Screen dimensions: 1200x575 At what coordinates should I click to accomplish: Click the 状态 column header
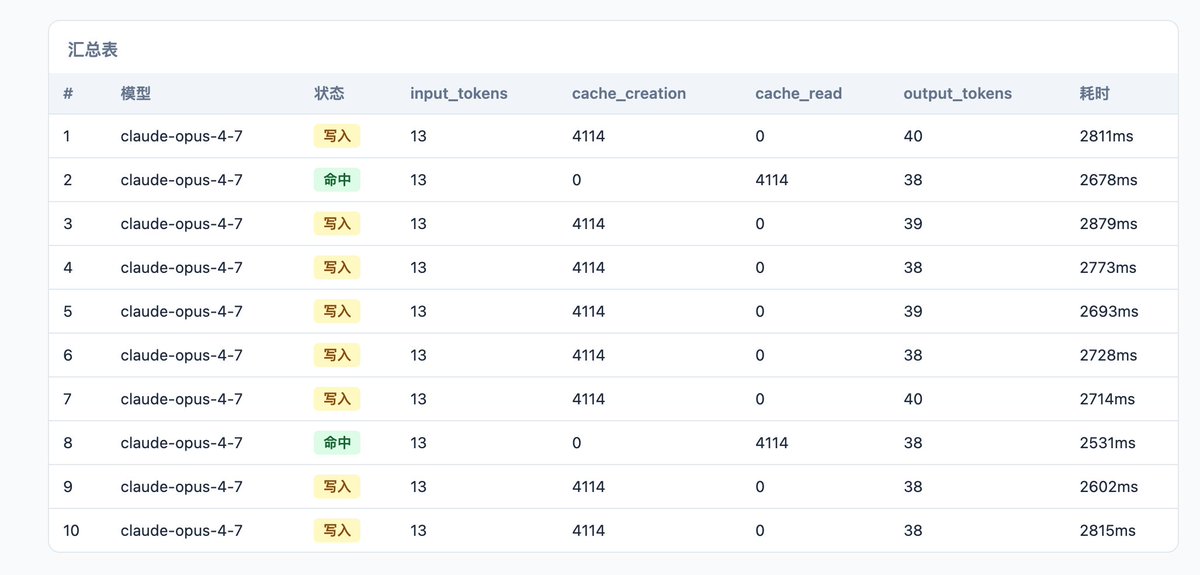click(329, 93)
